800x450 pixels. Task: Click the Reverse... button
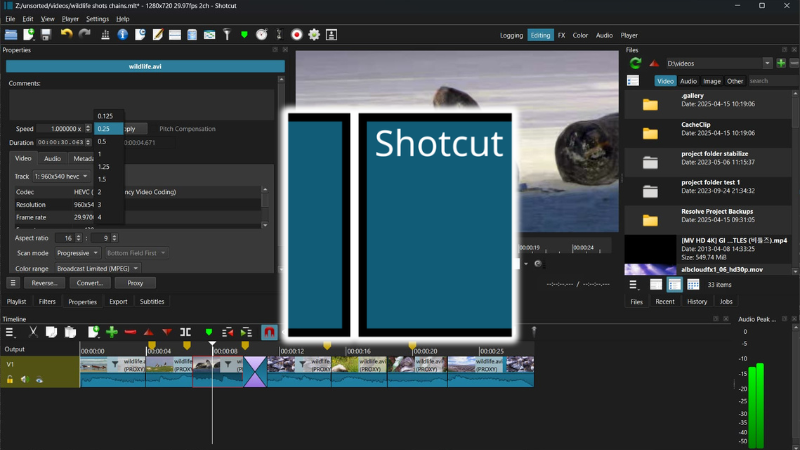[x=44, y=283]
